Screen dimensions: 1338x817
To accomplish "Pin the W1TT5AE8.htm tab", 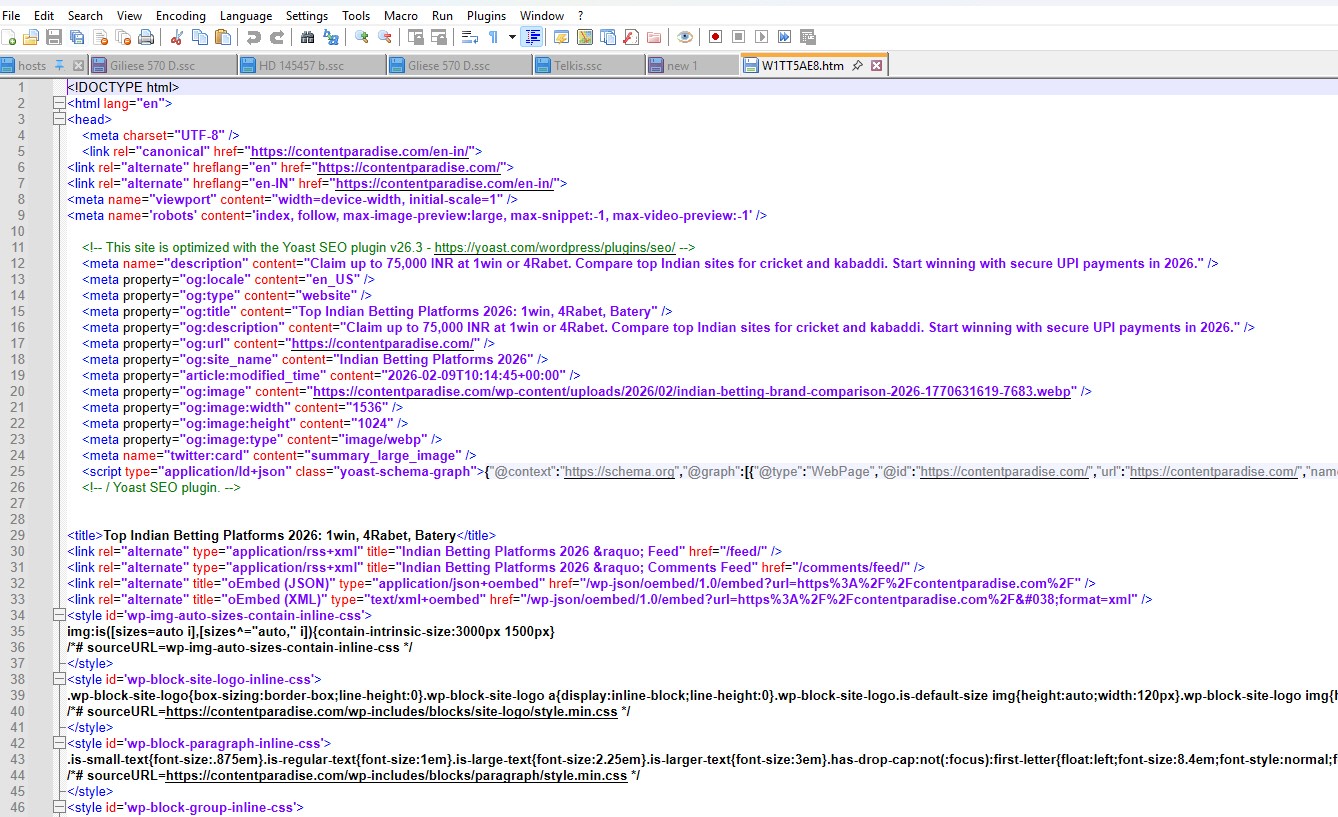I will 858,65.
